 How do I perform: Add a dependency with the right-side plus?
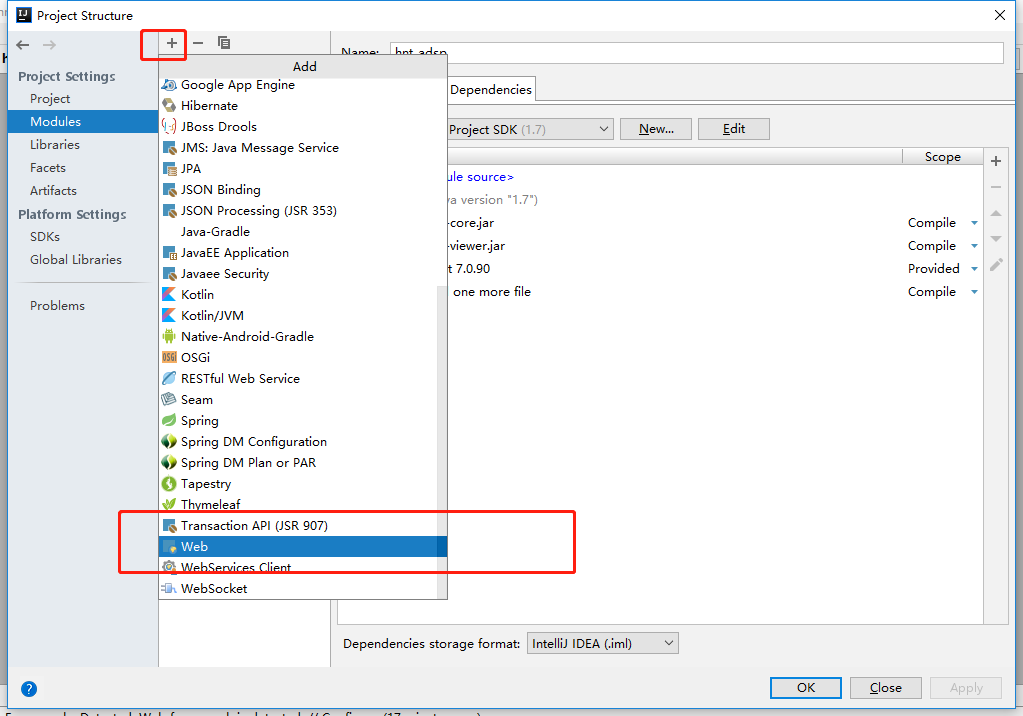pyautogui.click(x=996, y=161)
